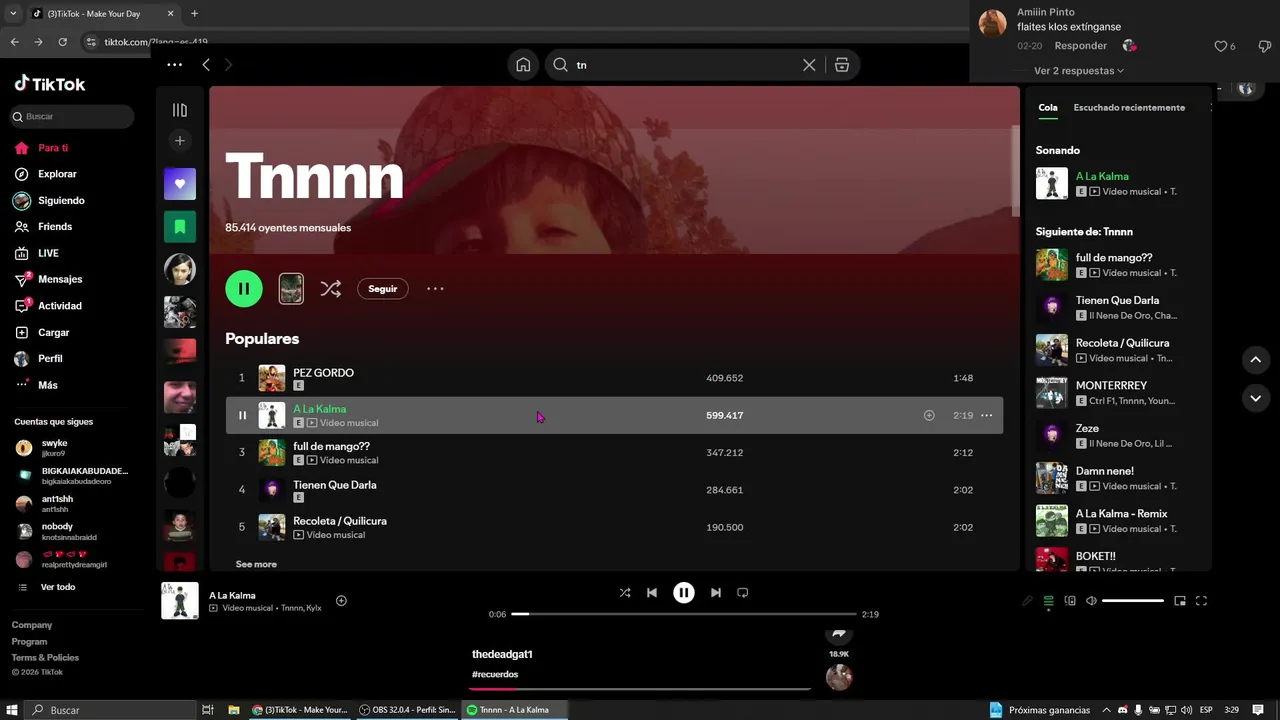Seek along the song progress bar

pyautogui.click(x=684, y=614)
